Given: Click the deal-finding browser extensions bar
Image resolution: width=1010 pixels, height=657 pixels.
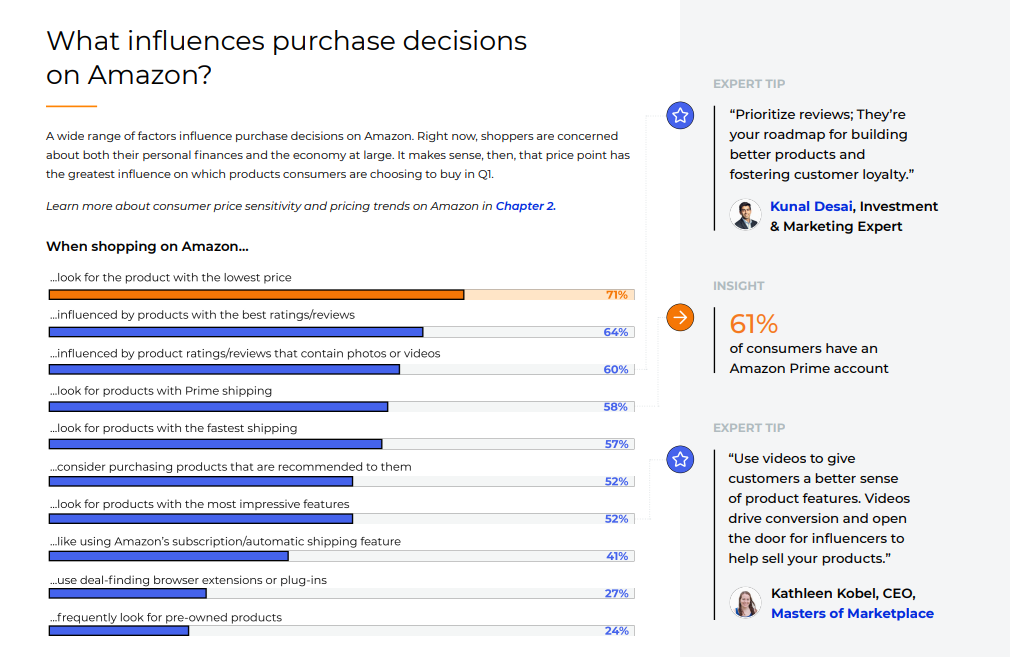Looking at the screenshot, I should tap(127, 594).
